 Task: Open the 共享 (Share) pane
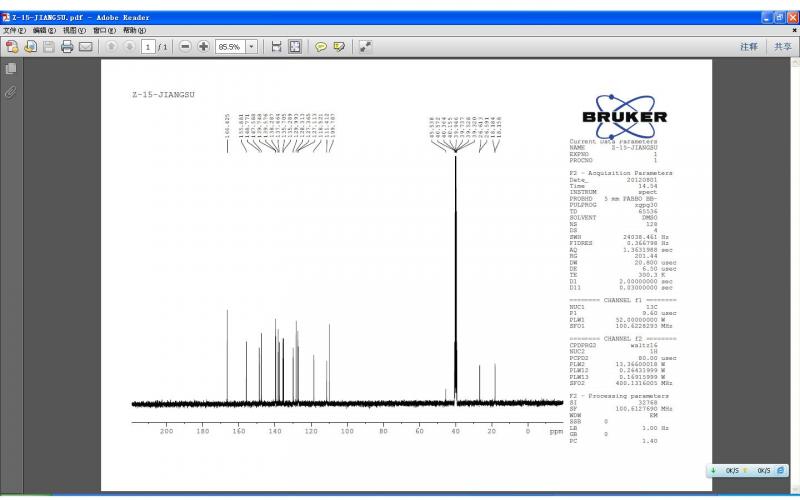(x=783, y=47)
